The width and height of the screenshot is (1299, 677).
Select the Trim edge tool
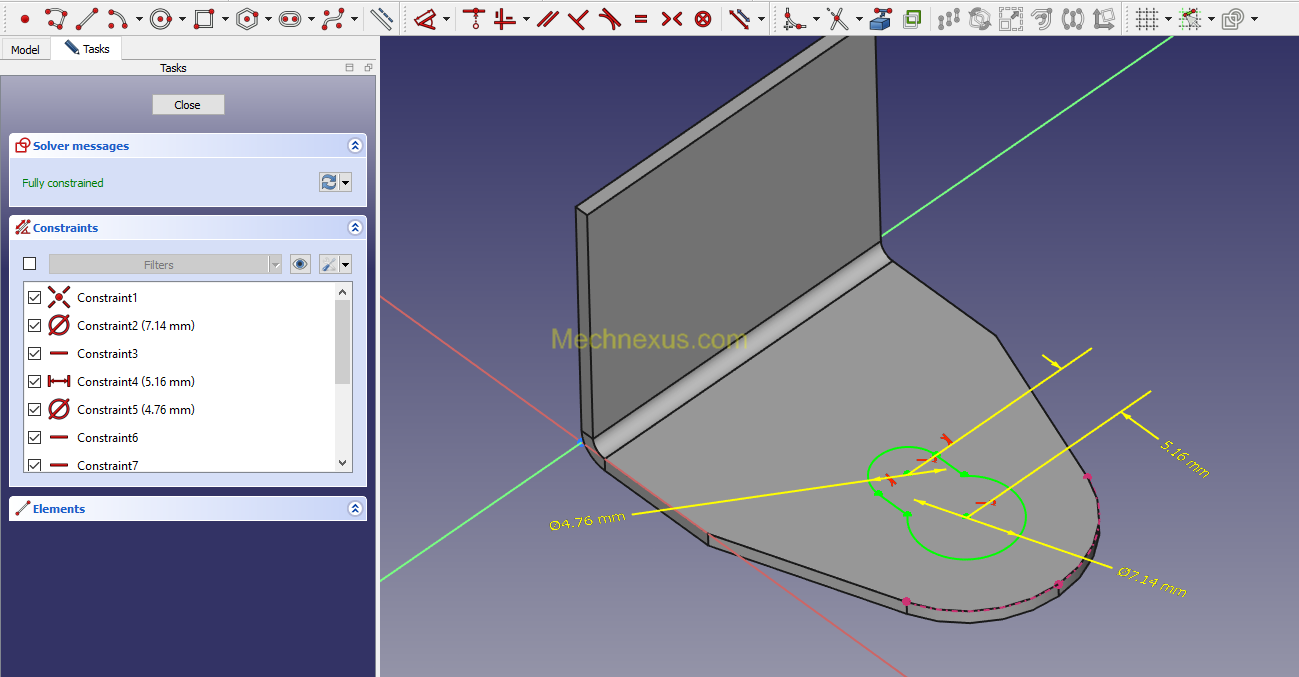(838, 18)
